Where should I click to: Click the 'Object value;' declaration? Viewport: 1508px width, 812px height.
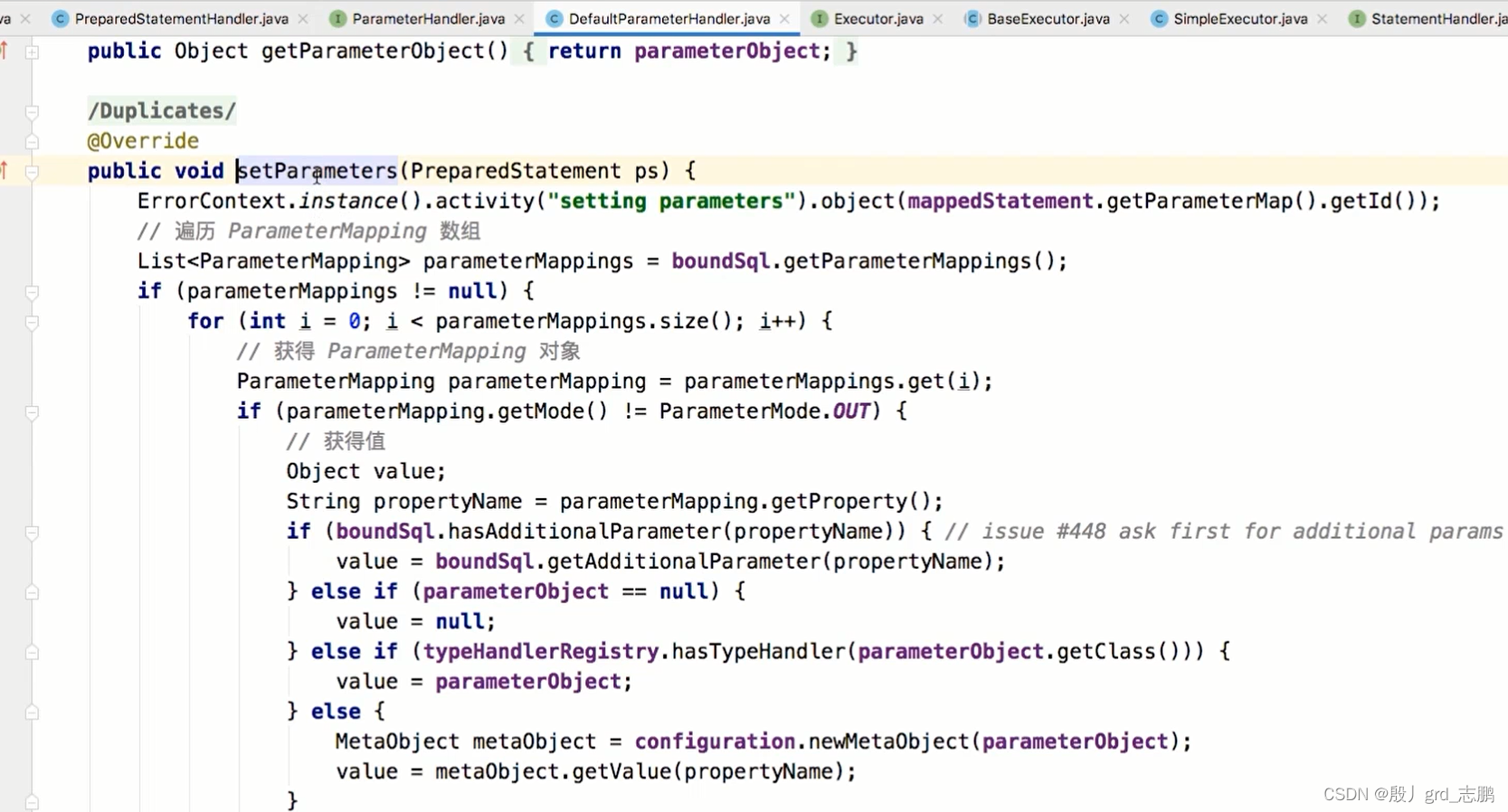point(366,472)
